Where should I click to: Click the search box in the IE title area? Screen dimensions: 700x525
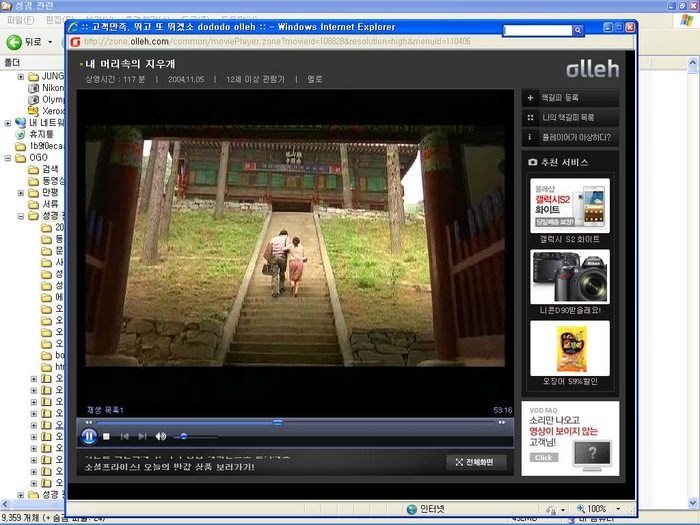(538, 30)
